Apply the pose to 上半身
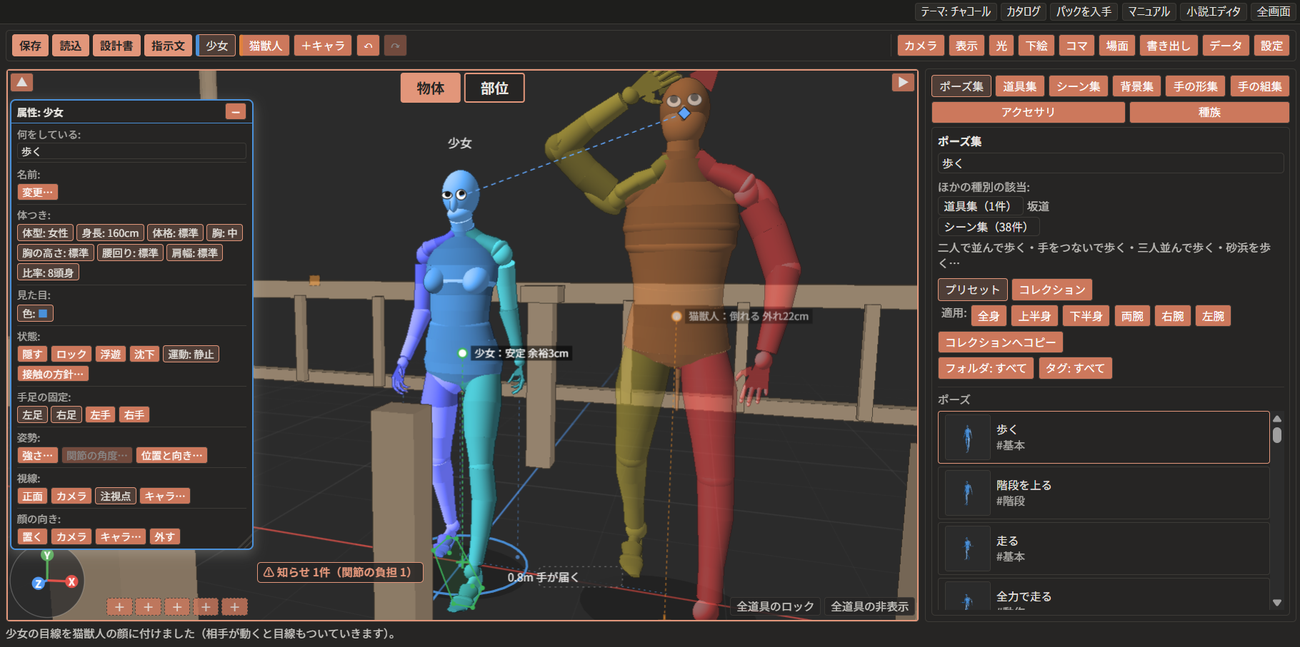The height and width of the screenshot is (647, 1300). [1034, 316]
